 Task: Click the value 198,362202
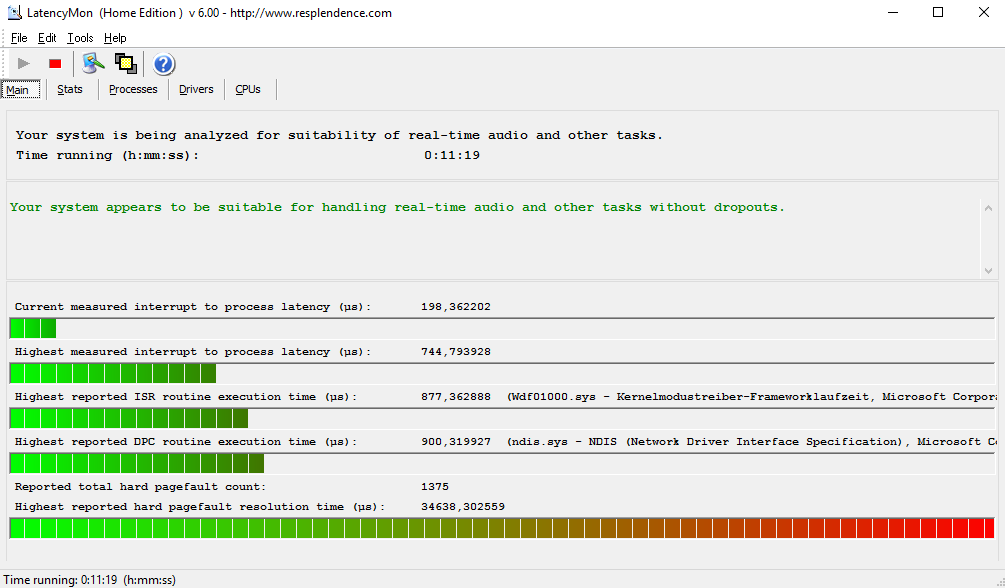[456, 307]
